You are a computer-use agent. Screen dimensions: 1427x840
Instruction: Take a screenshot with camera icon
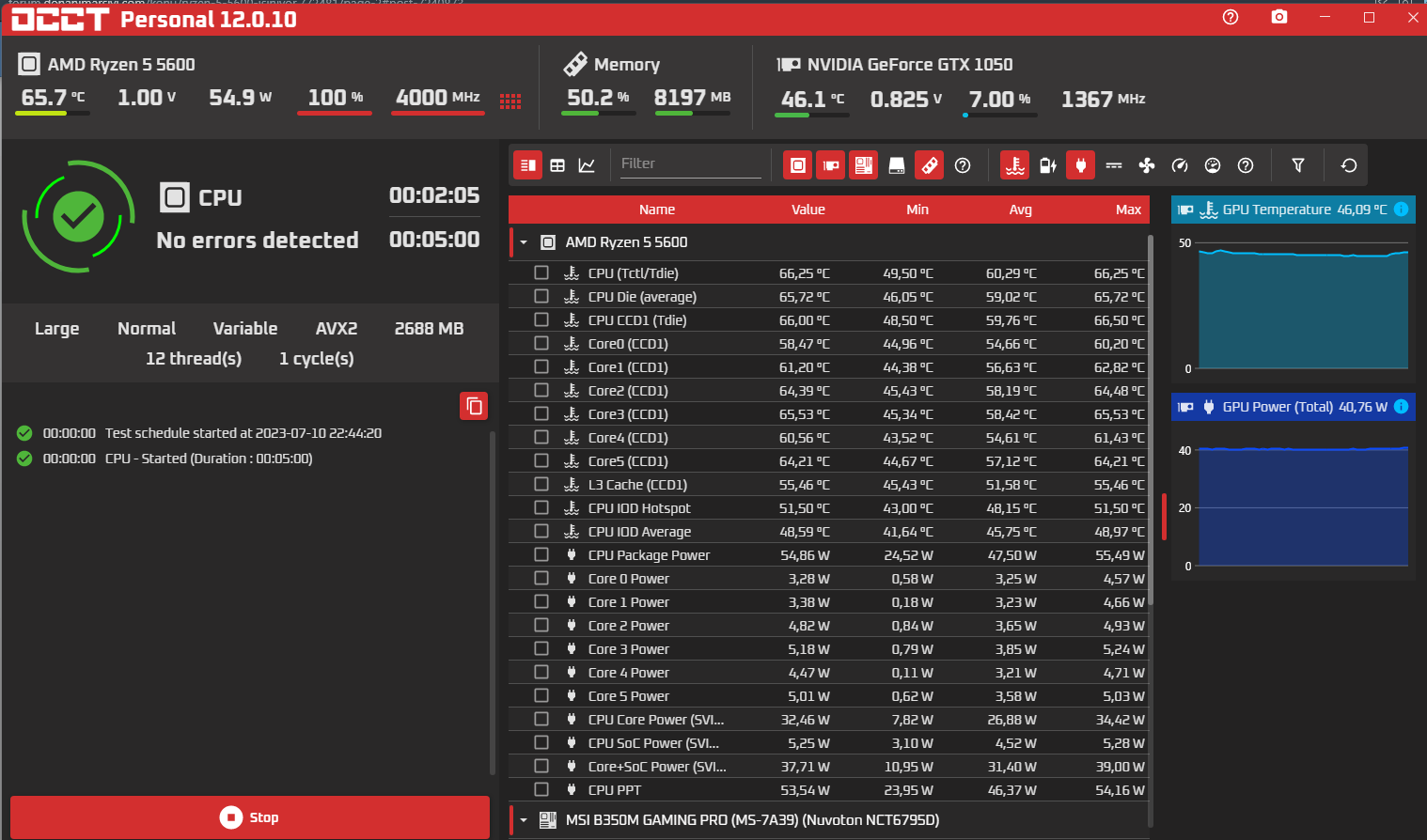tap(1279, 17)
